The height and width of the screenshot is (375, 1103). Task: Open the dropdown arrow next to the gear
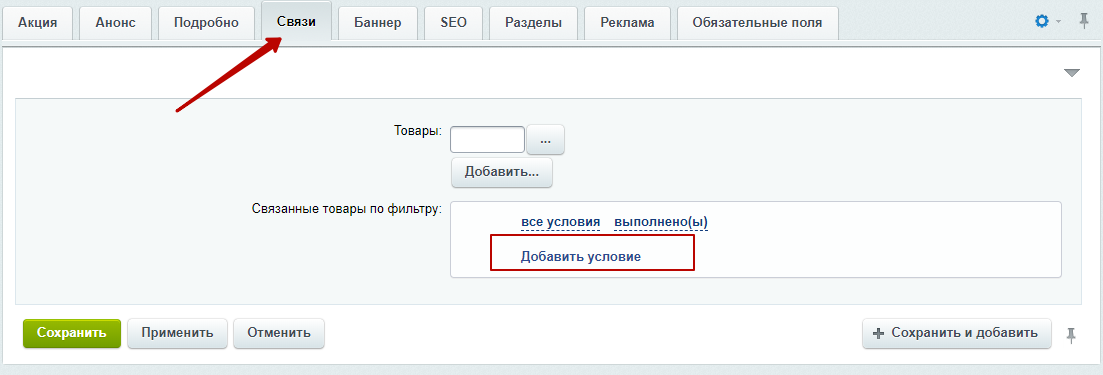[x=1058, y=23]
